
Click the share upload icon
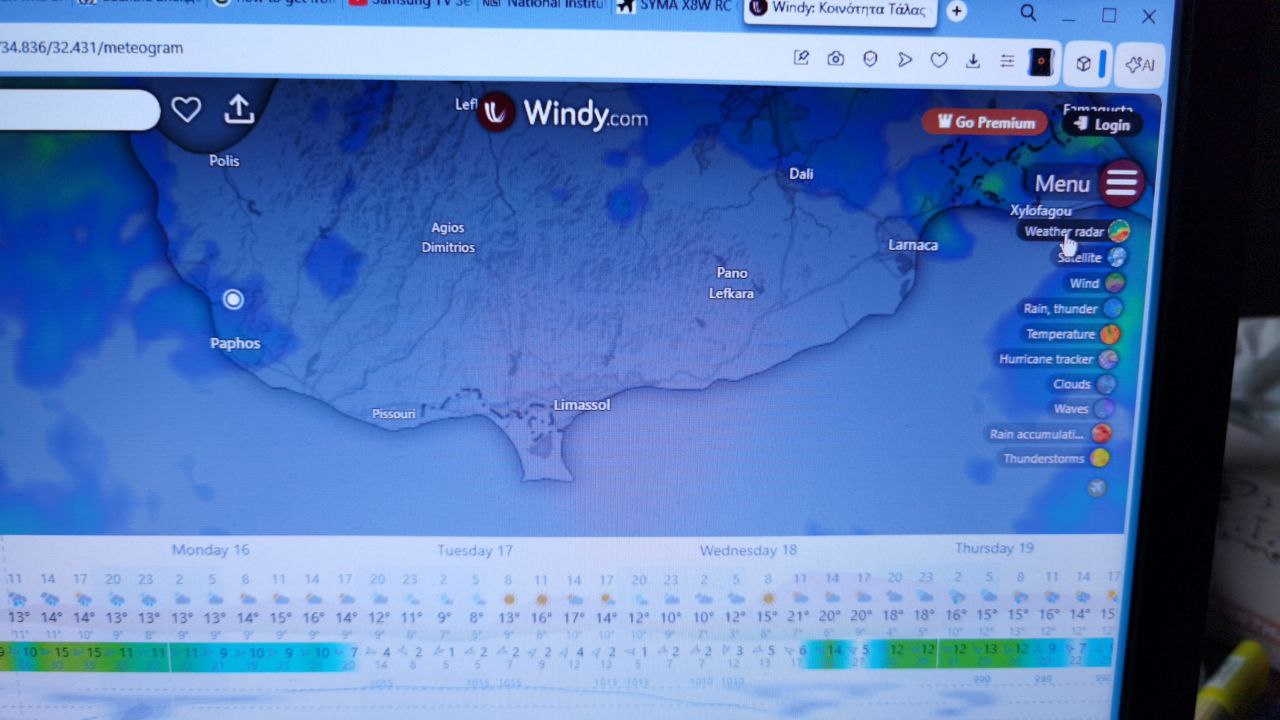(239, 109)
